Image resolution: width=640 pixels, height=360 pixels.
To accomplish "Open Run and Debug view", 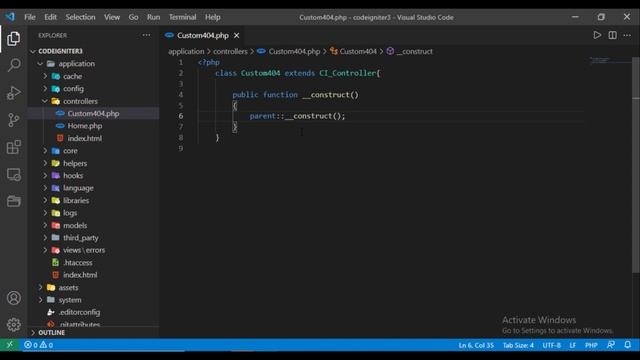I will coord(13,93).
